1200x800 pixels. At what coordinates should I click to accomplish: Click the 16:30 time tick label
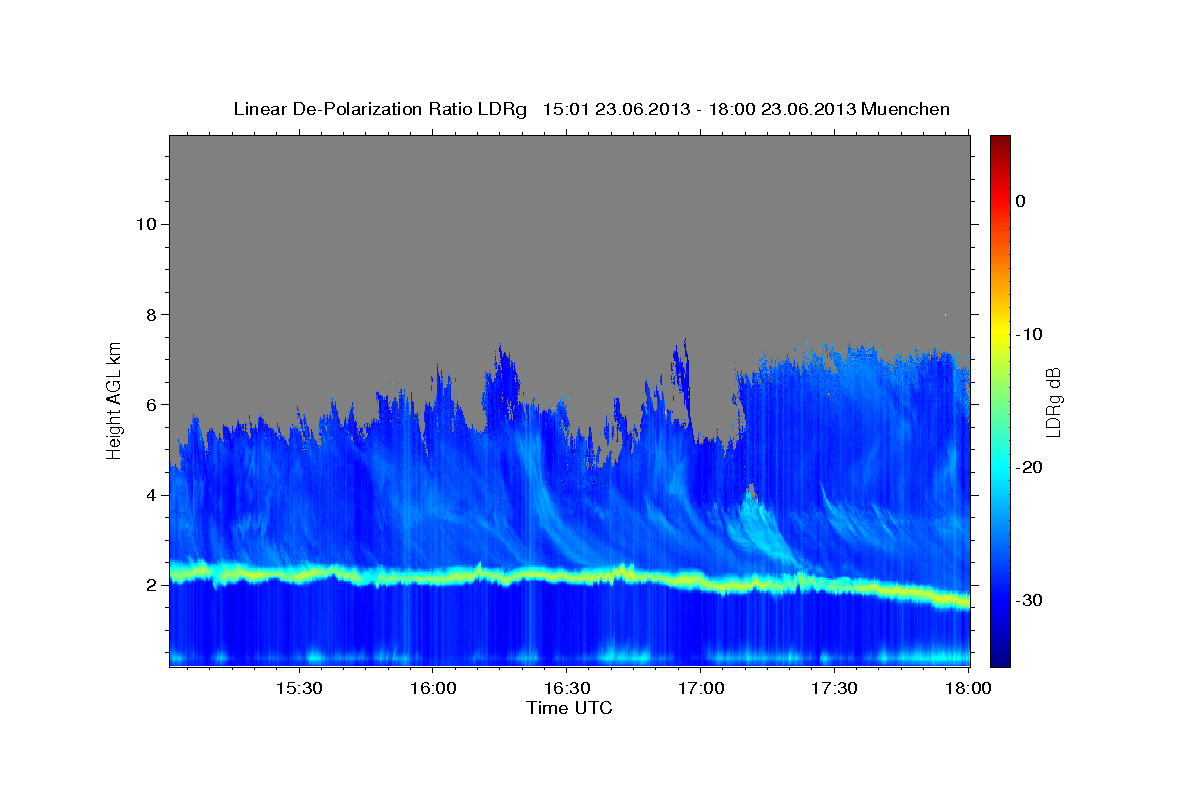pyautogui.click(x=566, y=689)
